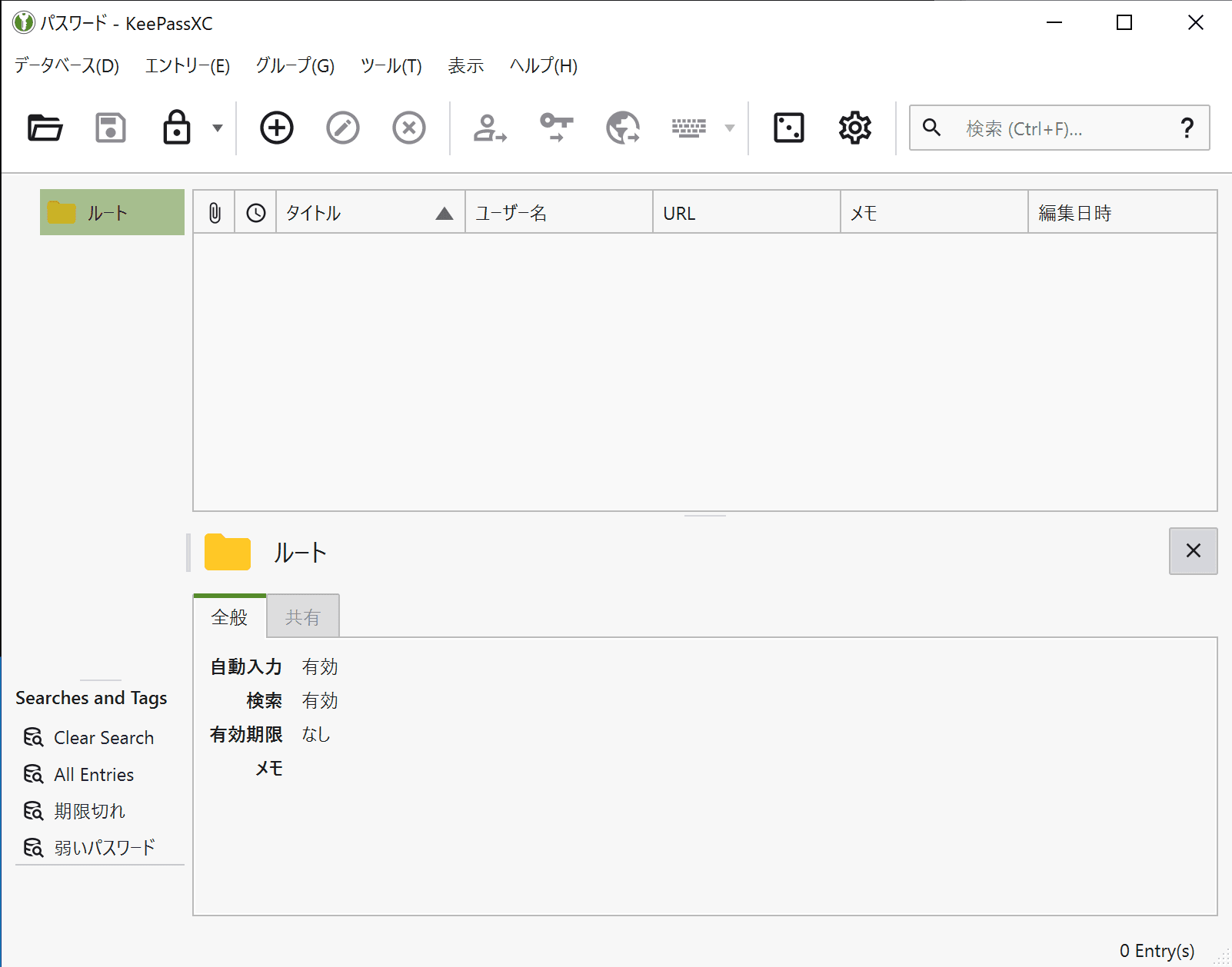Sort by メモ column header
This screenshot has width=1232, height=967.
pos(934,213)
